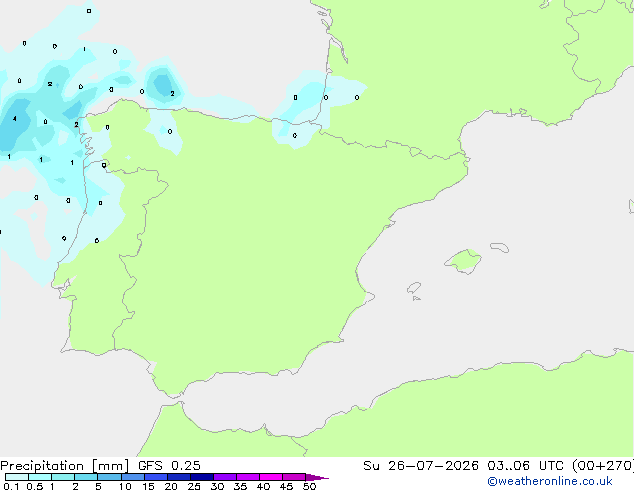Click the Precipitation [mm] GFS 0.25 title
Image resolution: width=634 pixels, height=490 pixels.
tap(100, 466)
